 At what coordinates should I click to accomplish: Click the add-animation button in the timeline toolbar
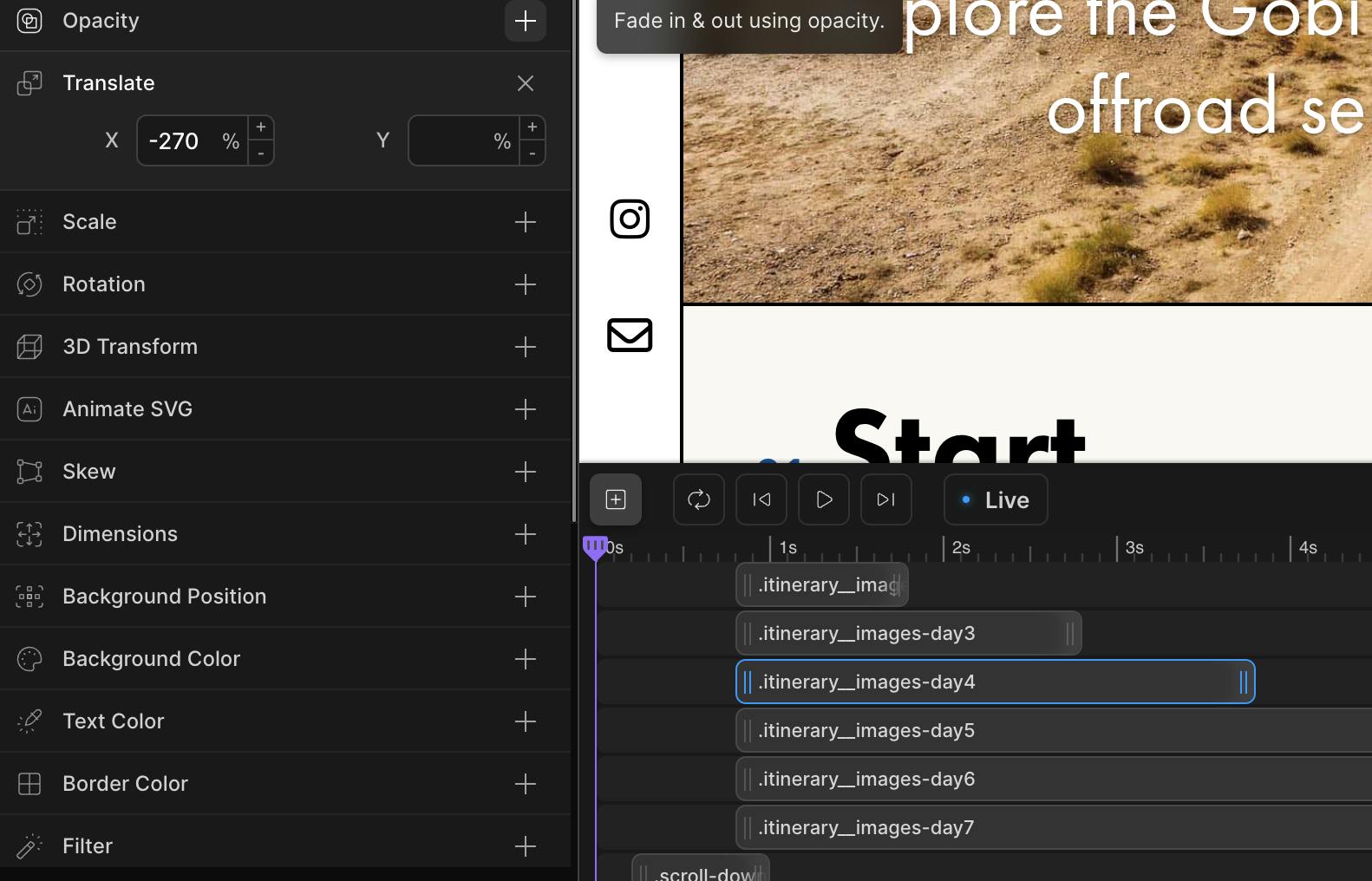[x=615, y=499]
